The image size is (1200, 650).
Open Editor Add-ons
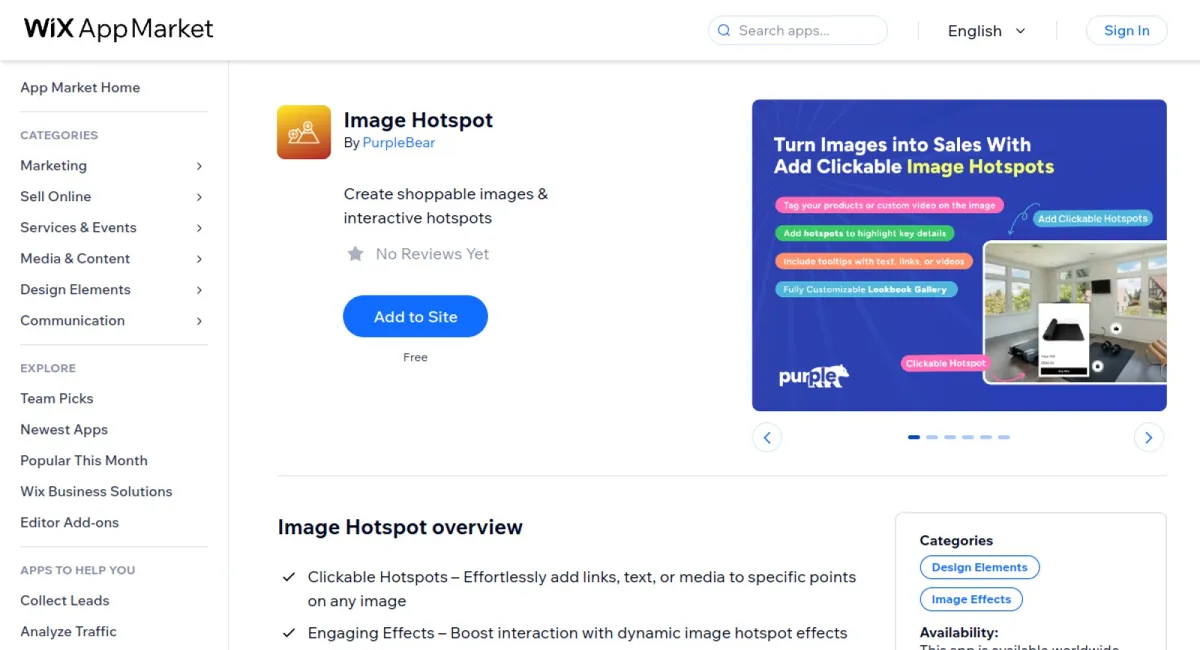coord(70,522)
